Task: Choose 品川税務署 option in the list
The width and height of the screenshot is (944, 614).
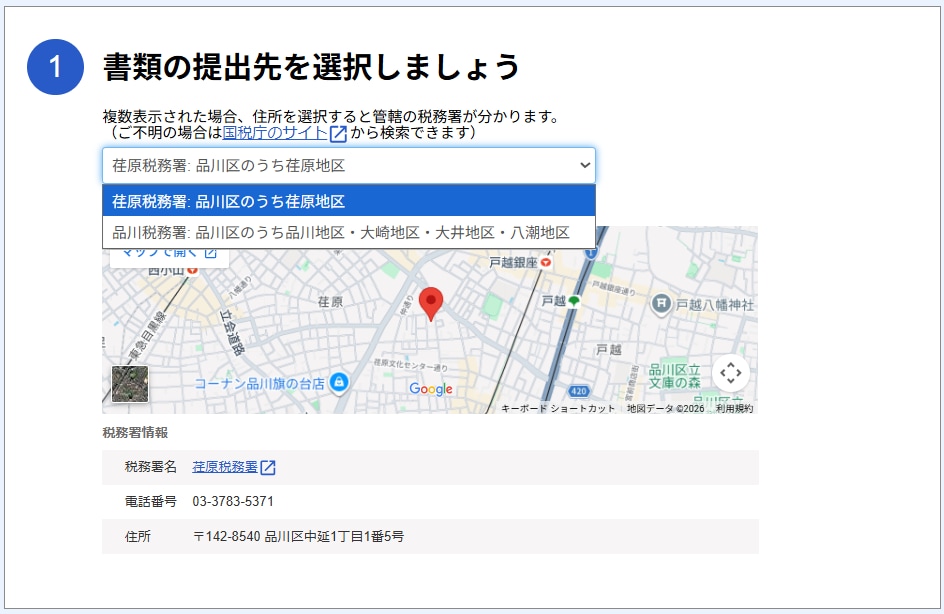Action: tap(349, 232)
